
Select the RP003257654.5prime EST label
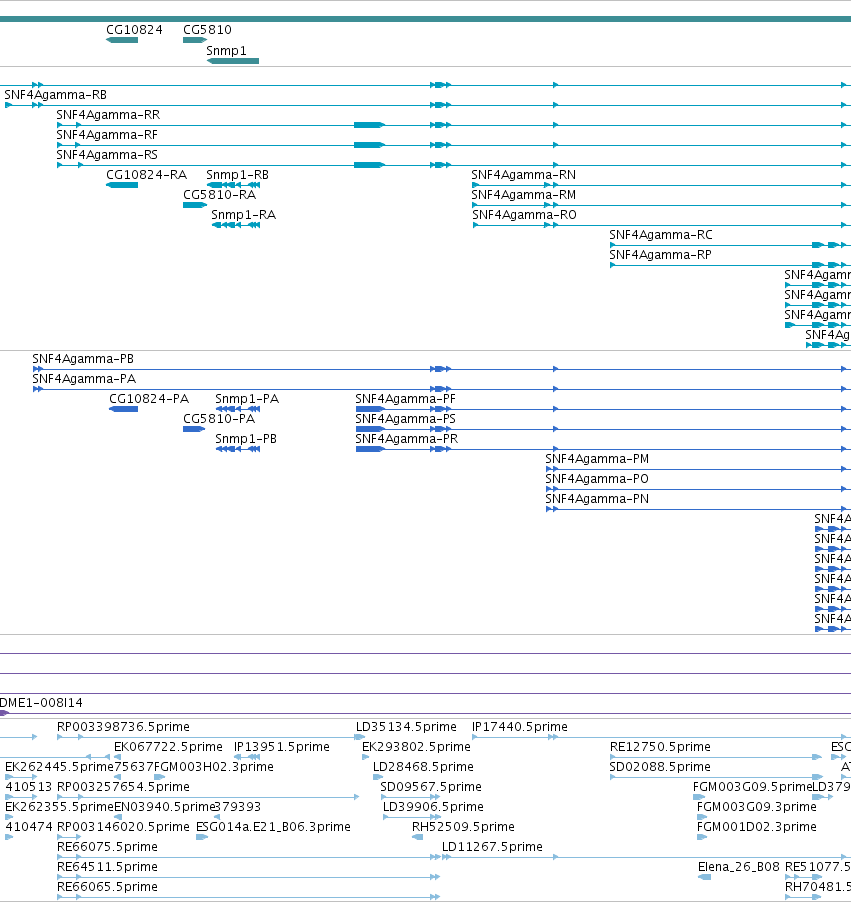pos(123,787)
